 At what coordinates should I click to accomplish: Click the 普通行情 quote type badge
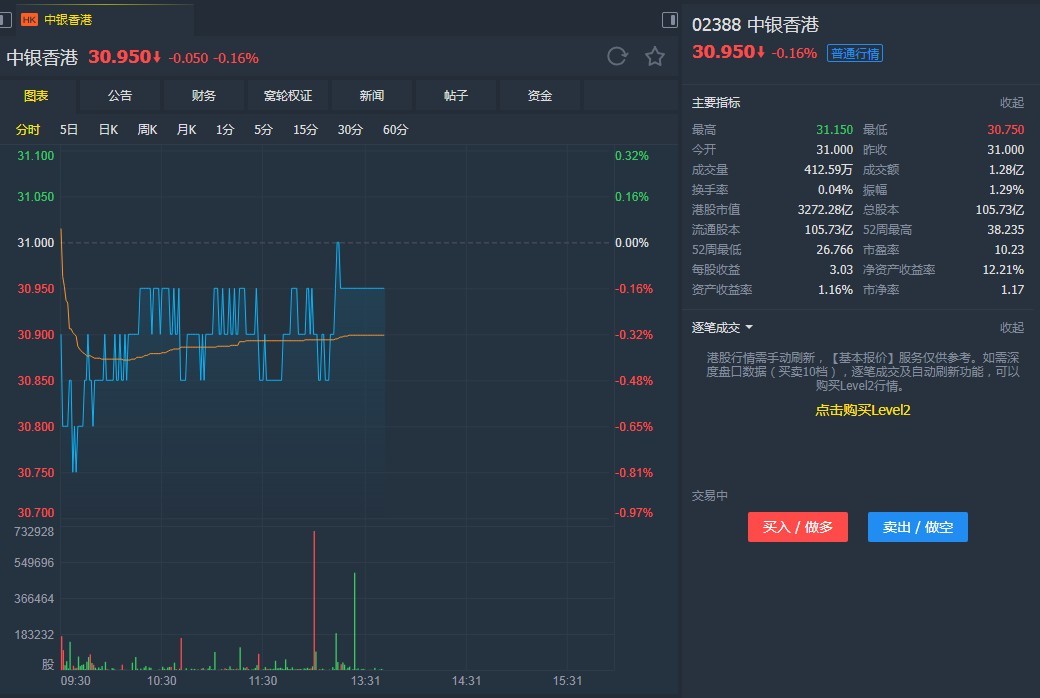point(855,54)
